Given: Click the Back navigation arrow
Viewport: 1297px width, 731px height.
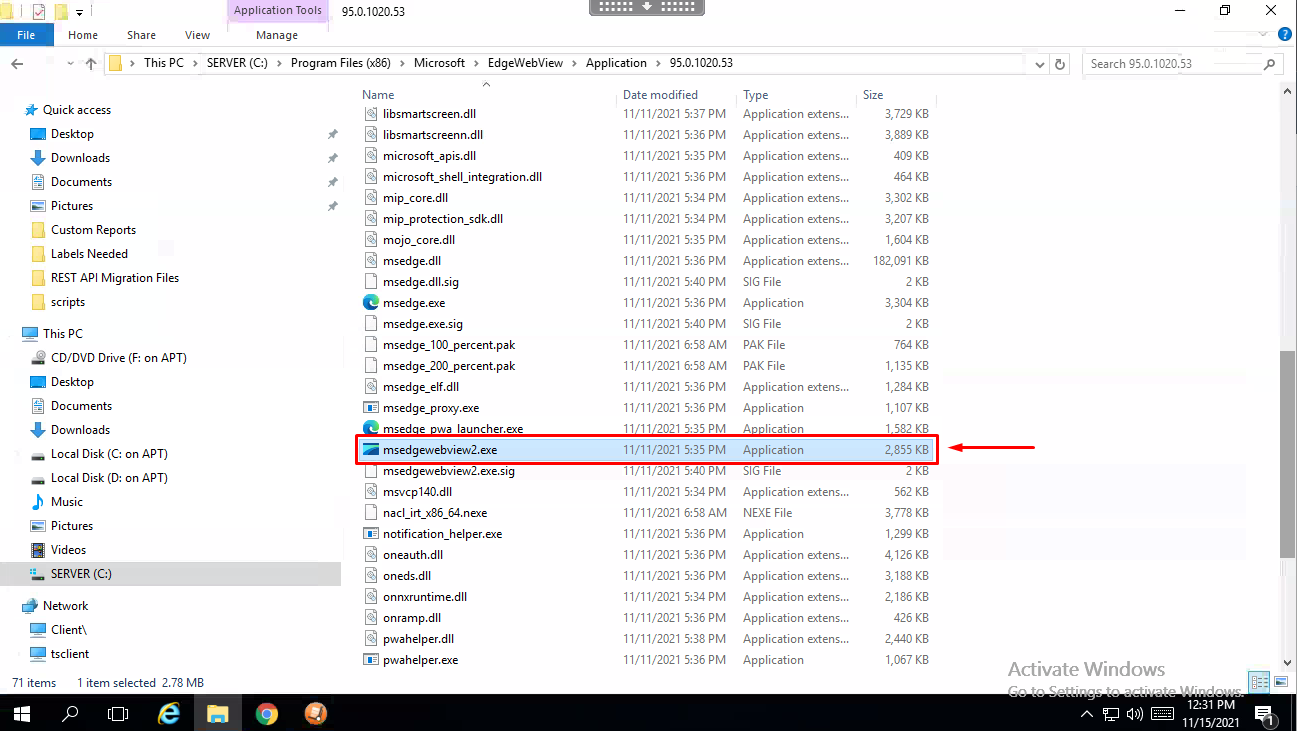Looking at the screenshot, I should pos(17,63).
